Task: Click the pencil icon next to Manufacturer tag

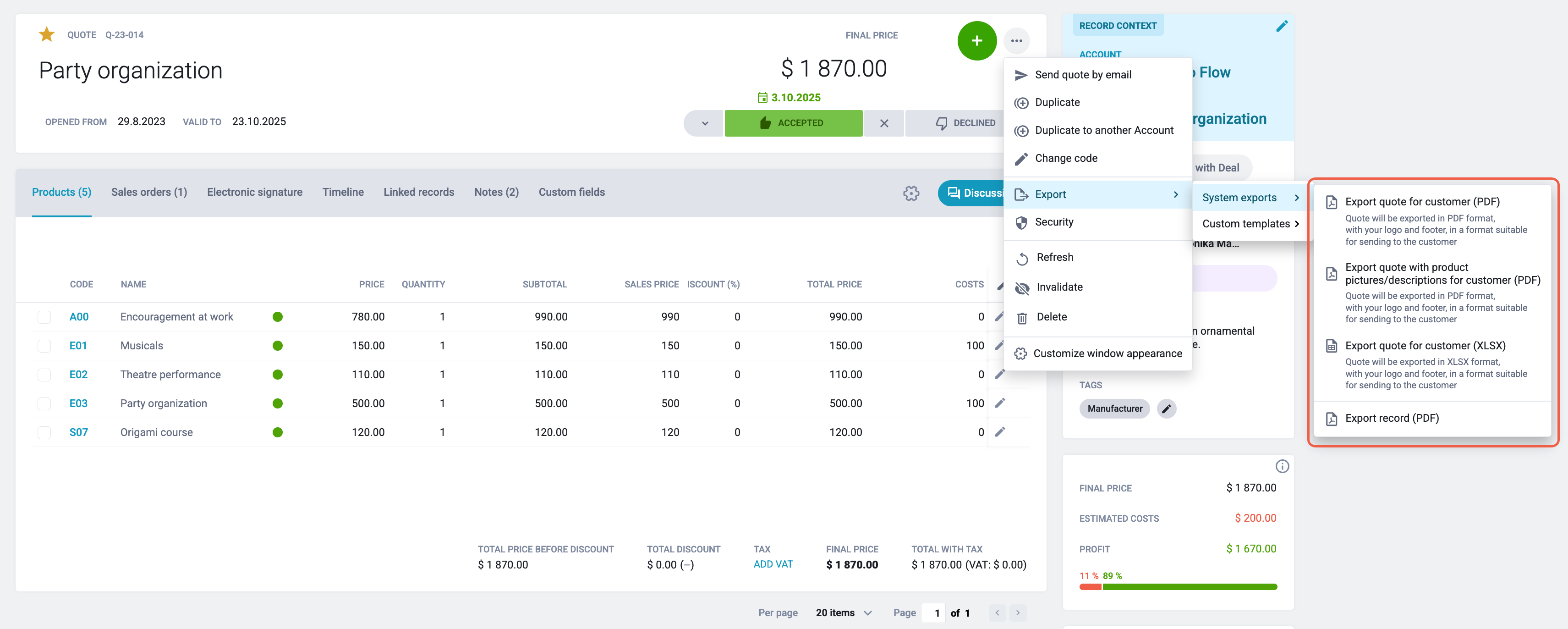Action: (x=1166, y=408)
